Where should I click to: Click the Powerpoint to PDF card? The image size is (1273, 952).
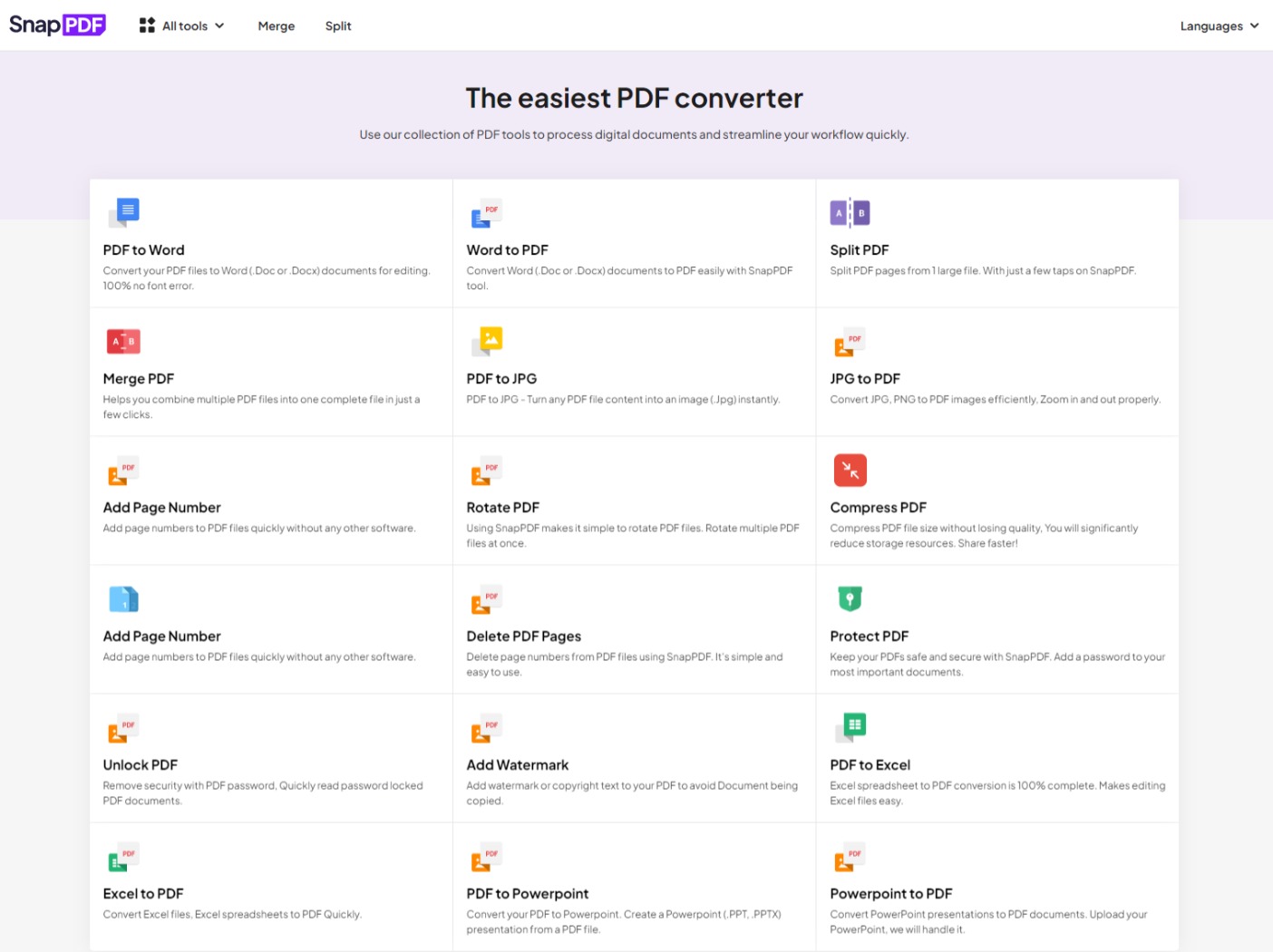point(996,889)
